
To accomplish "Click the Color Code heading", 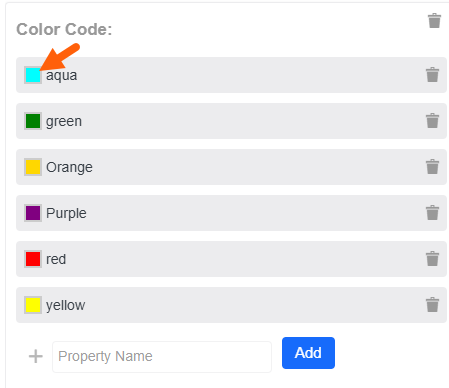I will [x=64, y=29].
